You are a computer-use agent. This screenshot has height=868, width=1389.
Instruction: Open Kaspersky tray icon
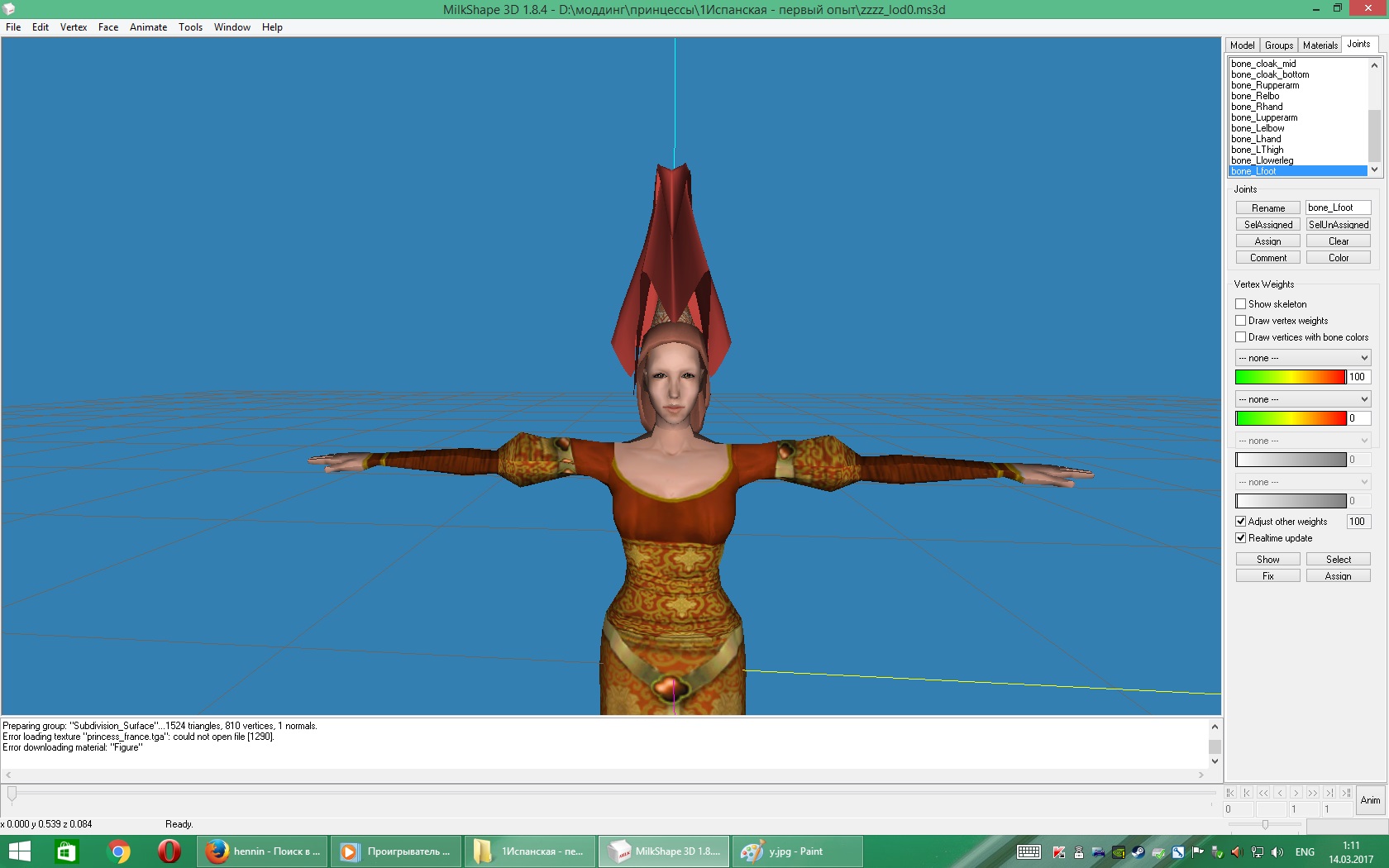[x=1059, y=852]
